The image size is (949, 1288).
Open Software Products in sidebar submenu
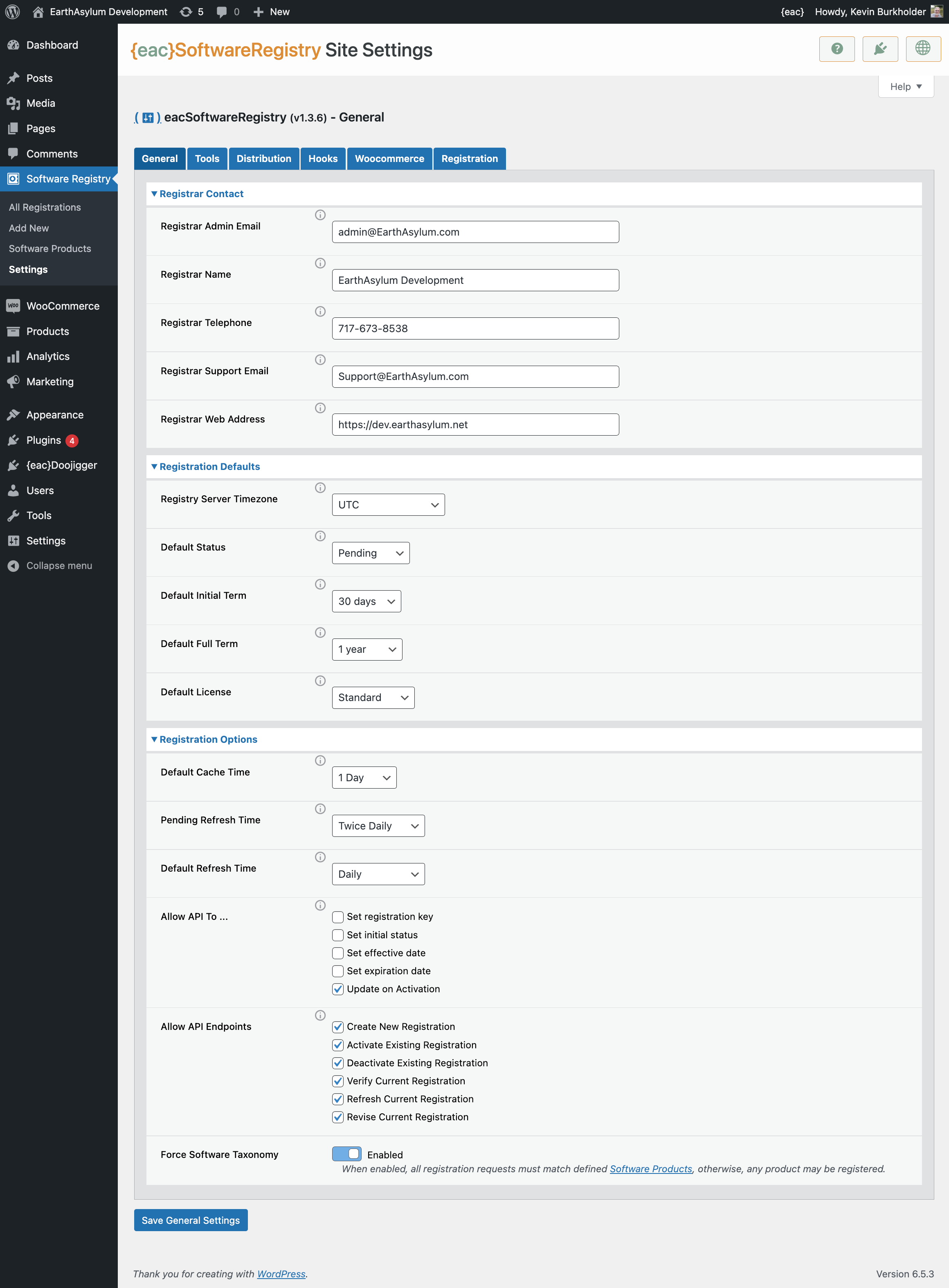coord(50,249)
